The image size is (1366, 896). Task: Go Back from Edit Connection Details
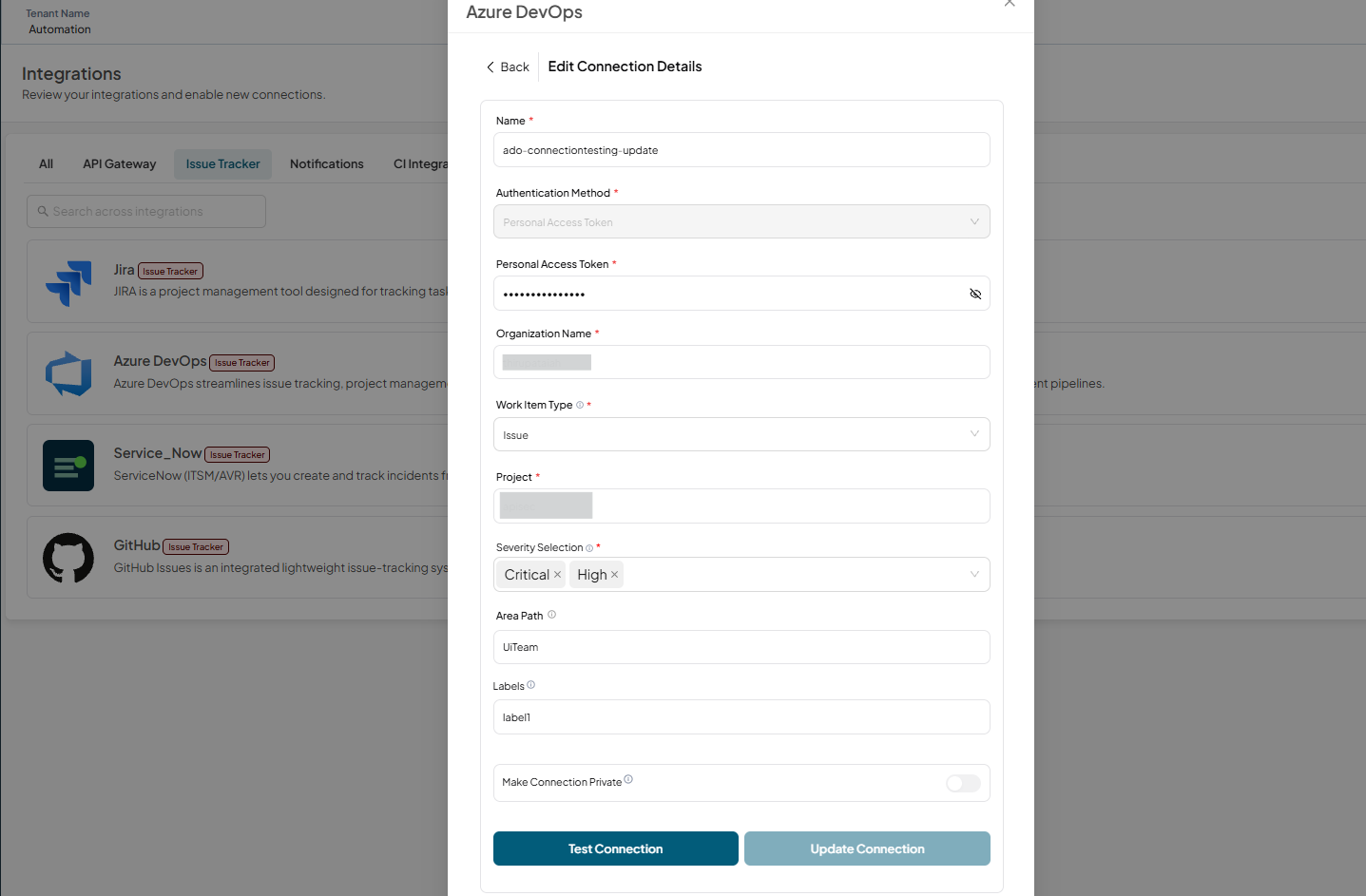(508, 67)
